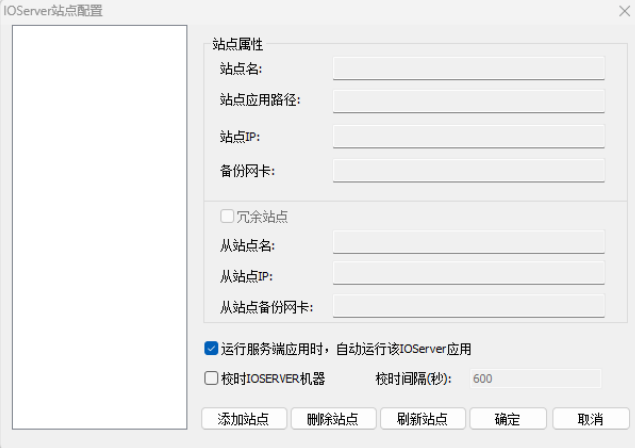635x448 pixels.
Task: Click the 从站点名 input field
Action: (x=469, y=242)
